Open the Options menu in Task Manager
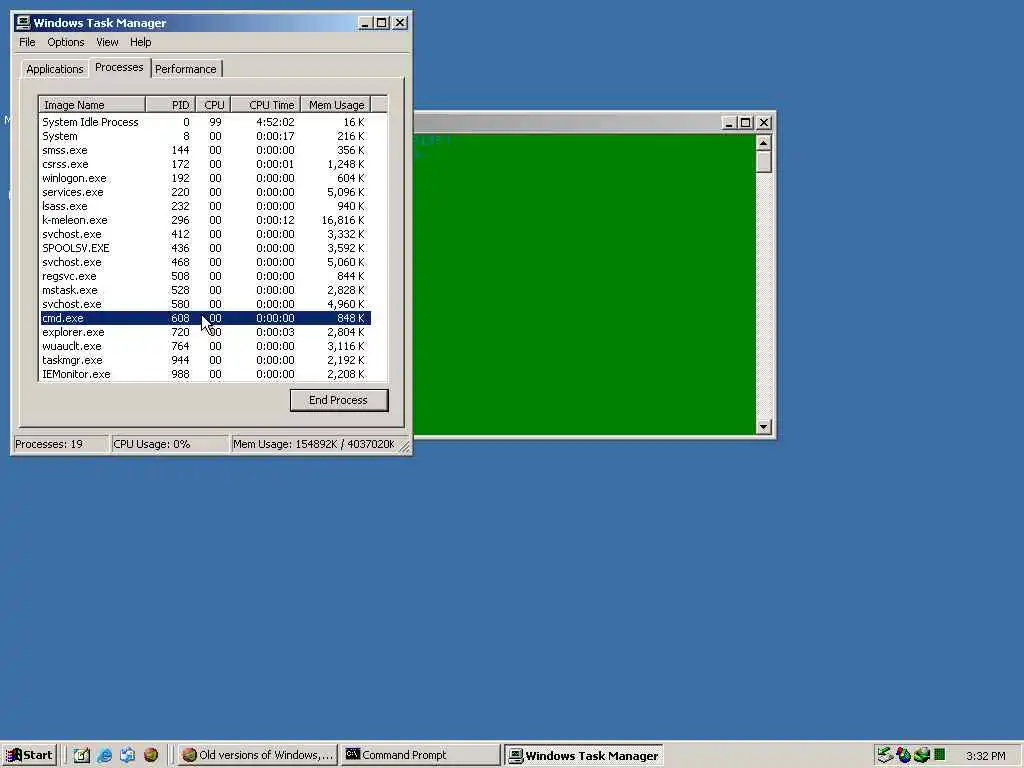The image size is (1024, 768). [65, 42]
